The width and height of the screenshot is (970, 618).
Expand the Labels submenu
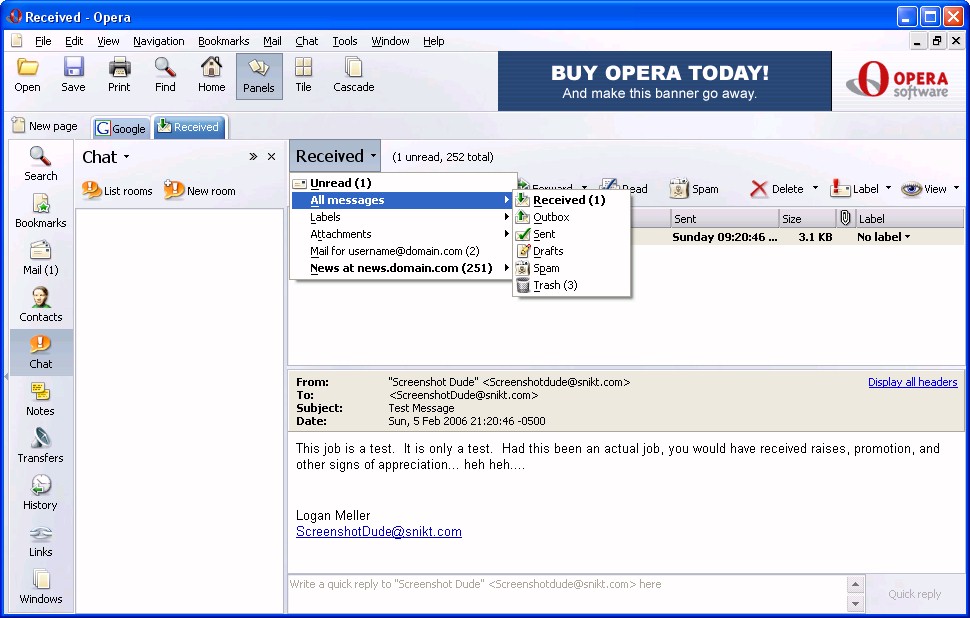point(403,217)
